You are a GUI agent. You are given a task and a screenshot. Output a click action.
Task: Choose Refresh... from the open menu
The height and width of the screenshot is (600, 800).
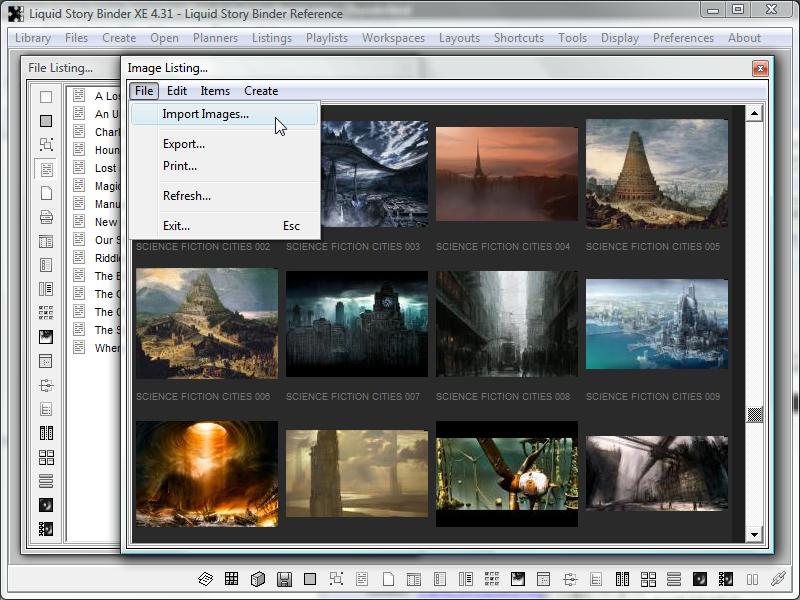click(x=187, y=196)
